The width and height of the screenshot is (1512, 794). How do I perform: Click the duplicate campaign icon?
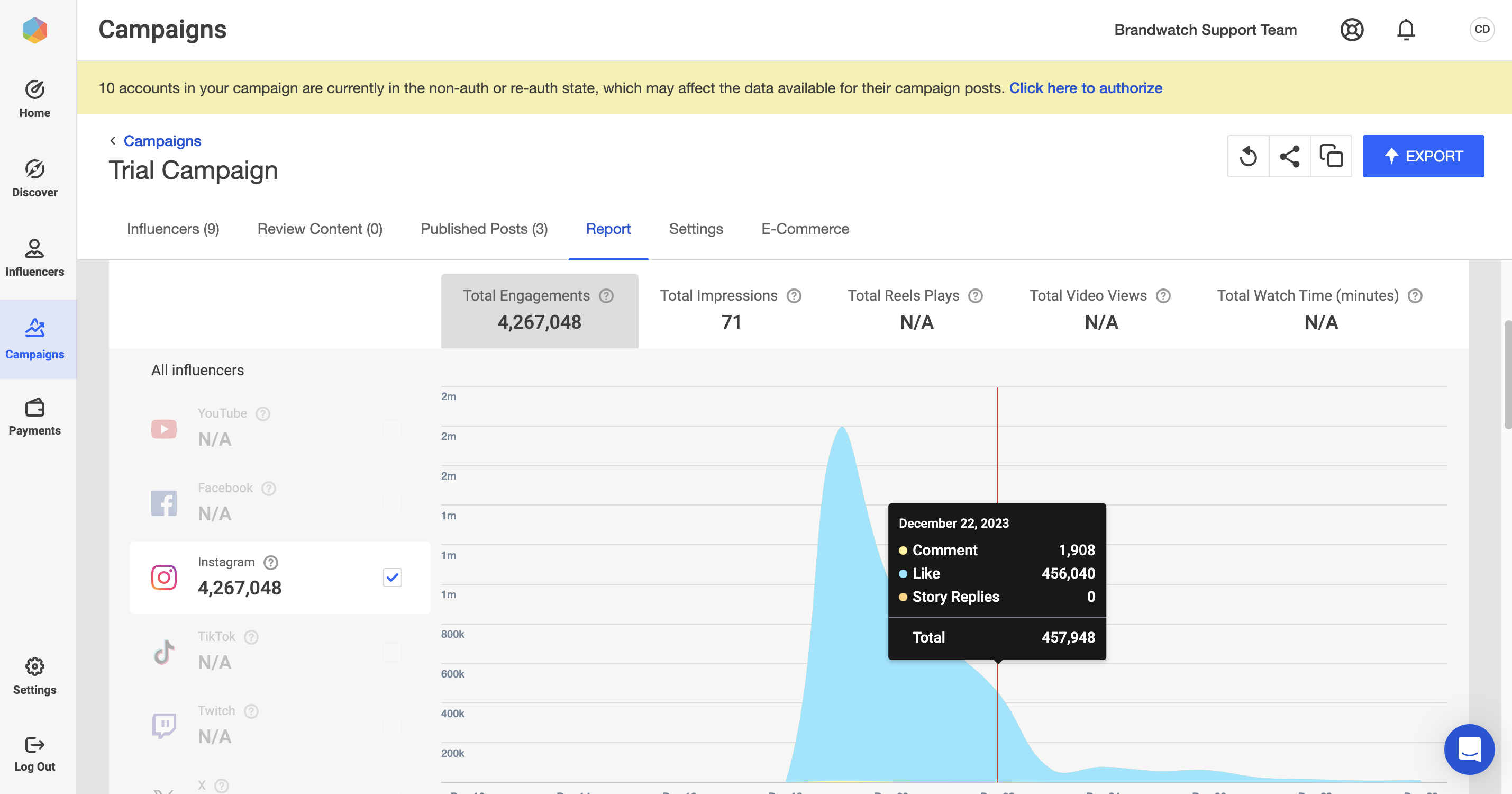[1331, 156]
